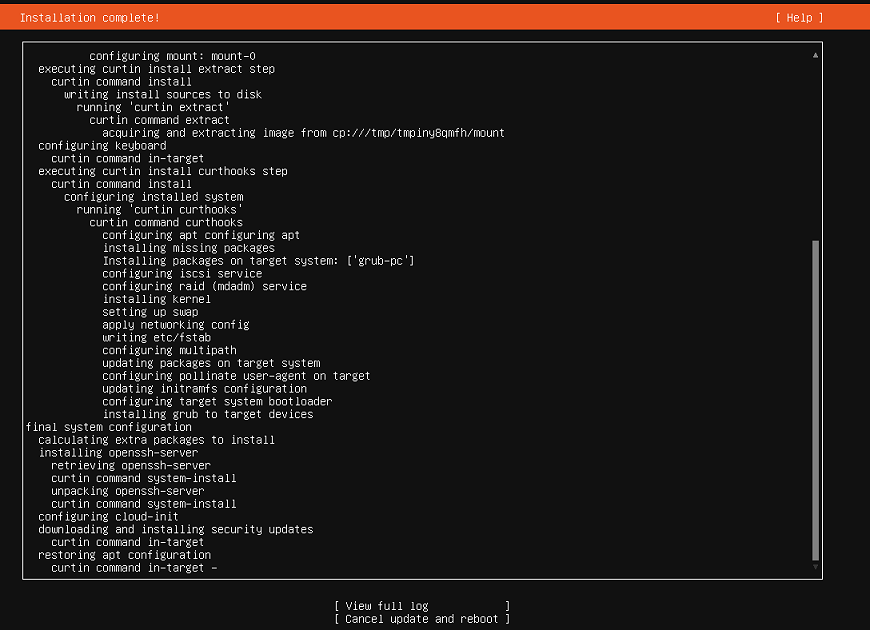The image size is (870, 630).
Task: Open the Help menu in the header
Action: point(798,18)
